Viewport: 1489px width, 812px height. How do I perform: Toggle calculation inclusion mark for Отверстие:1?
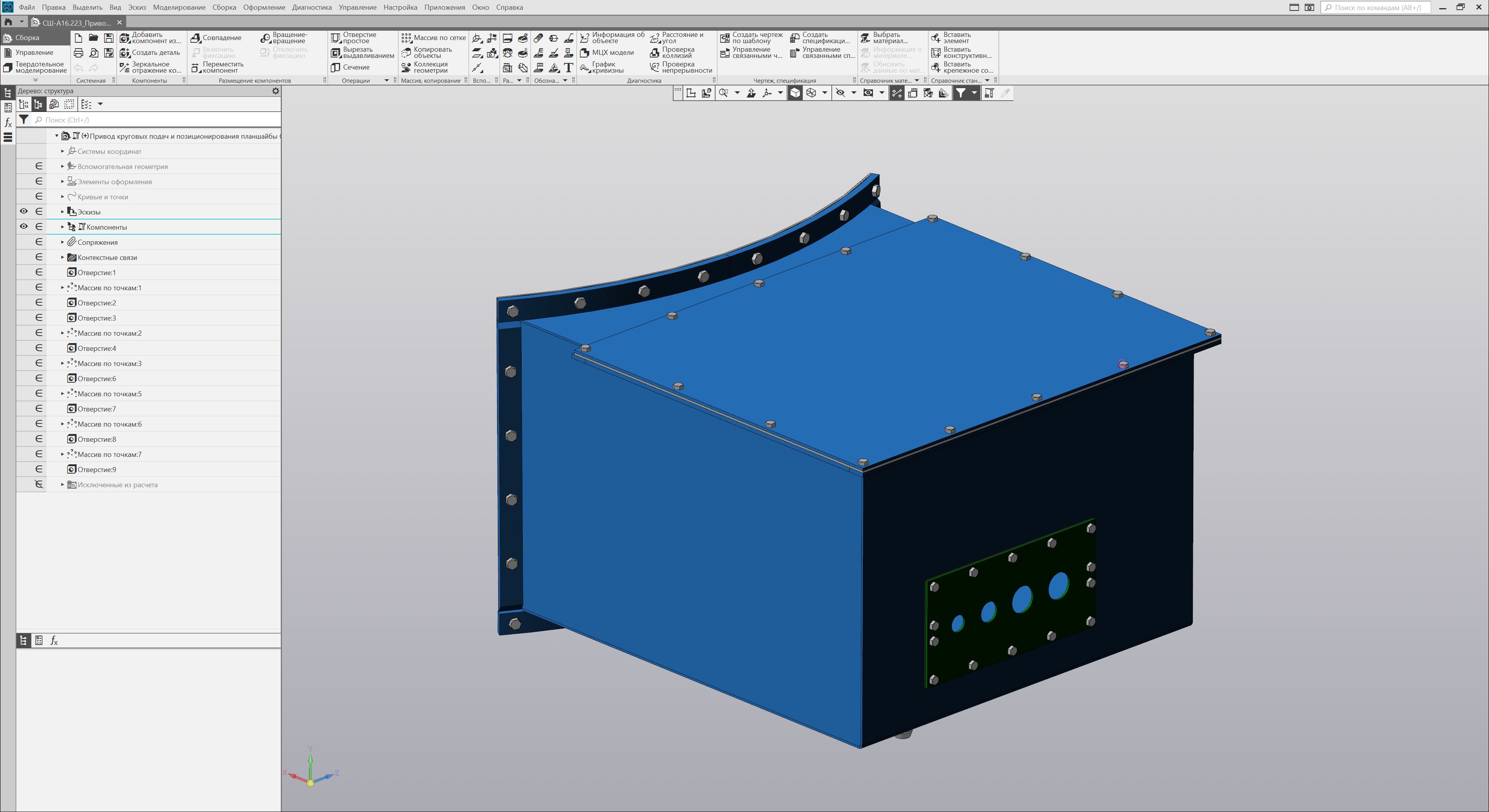click(x=39, y=272)
